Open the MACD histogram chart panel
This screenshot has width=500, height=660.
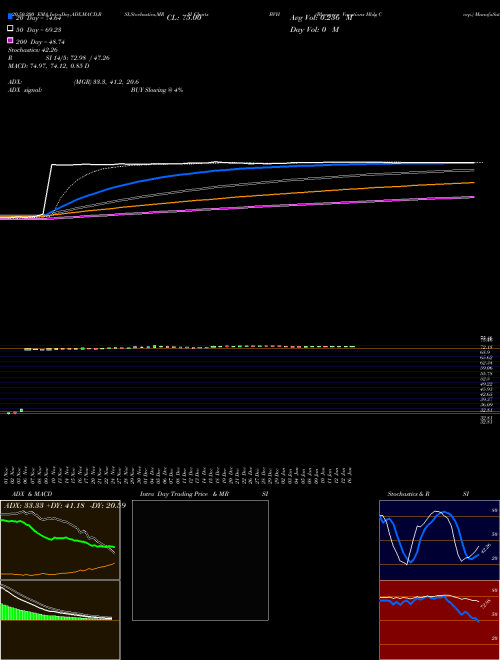pyautogui.click(x=60, y=620)
